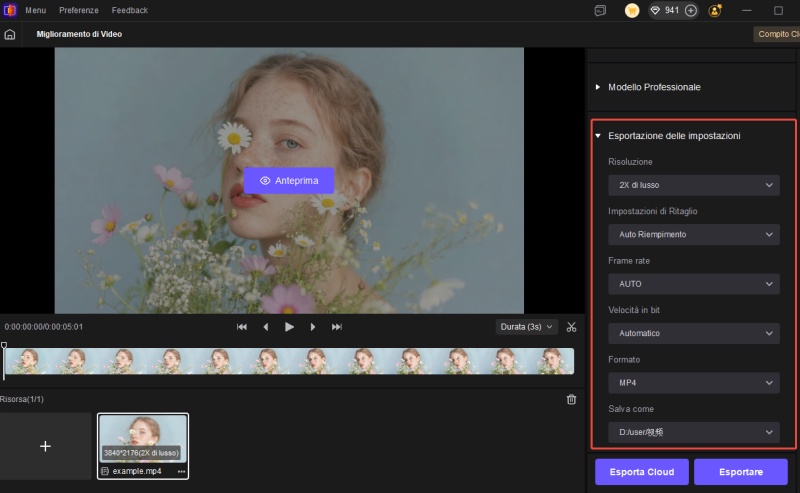Image resolution: width=800 pixels, height=493 pixels.
Task: Skip to the start of the video
Action: (x=242, y=327)
